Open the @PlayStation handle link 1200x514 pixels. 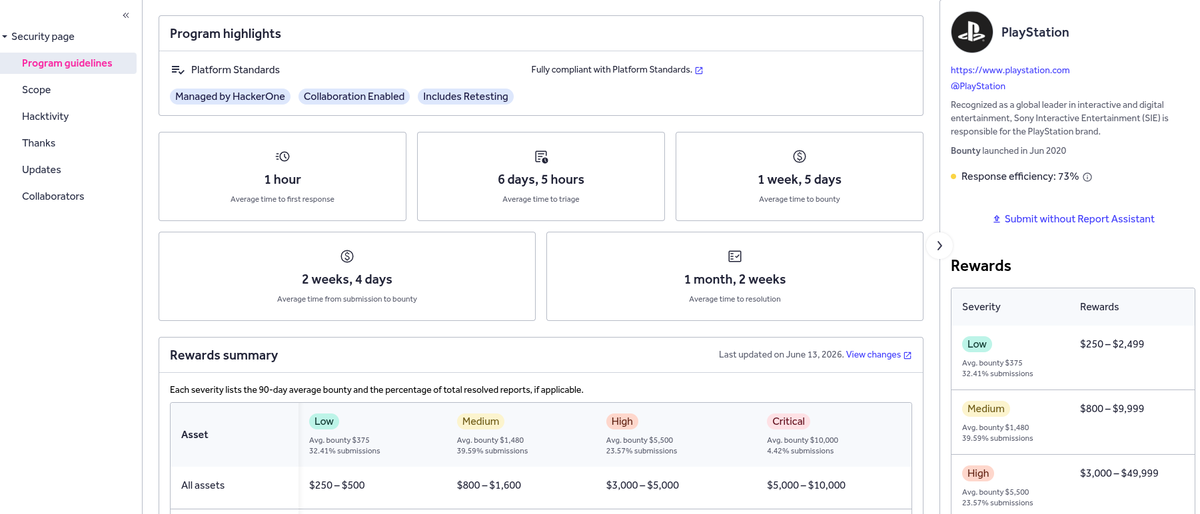pyautogui.click(x=978, y=86)
